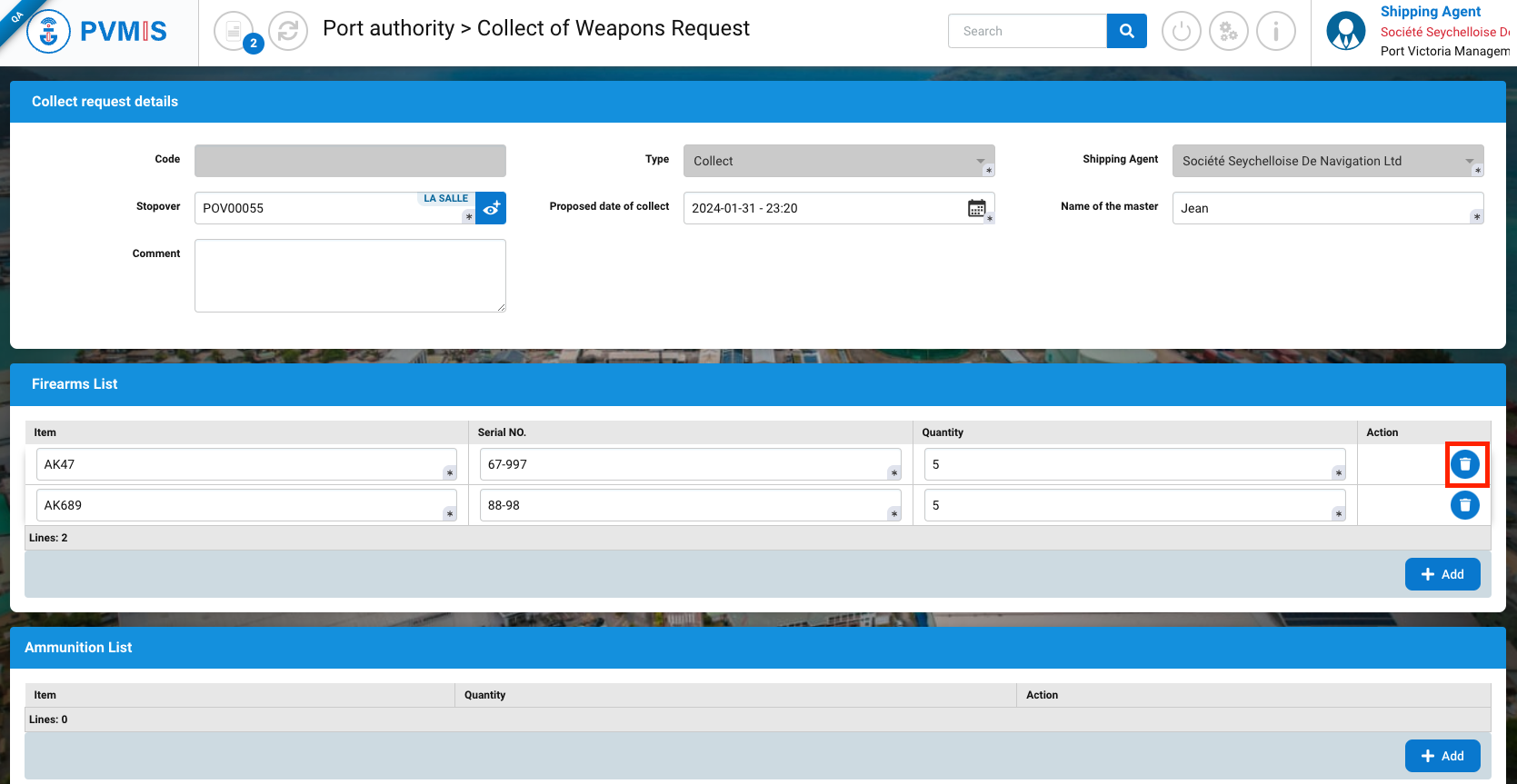Click the magnifier search button
The height and width of the screenshot is (784, 1517).
(x=1126, y=31)
